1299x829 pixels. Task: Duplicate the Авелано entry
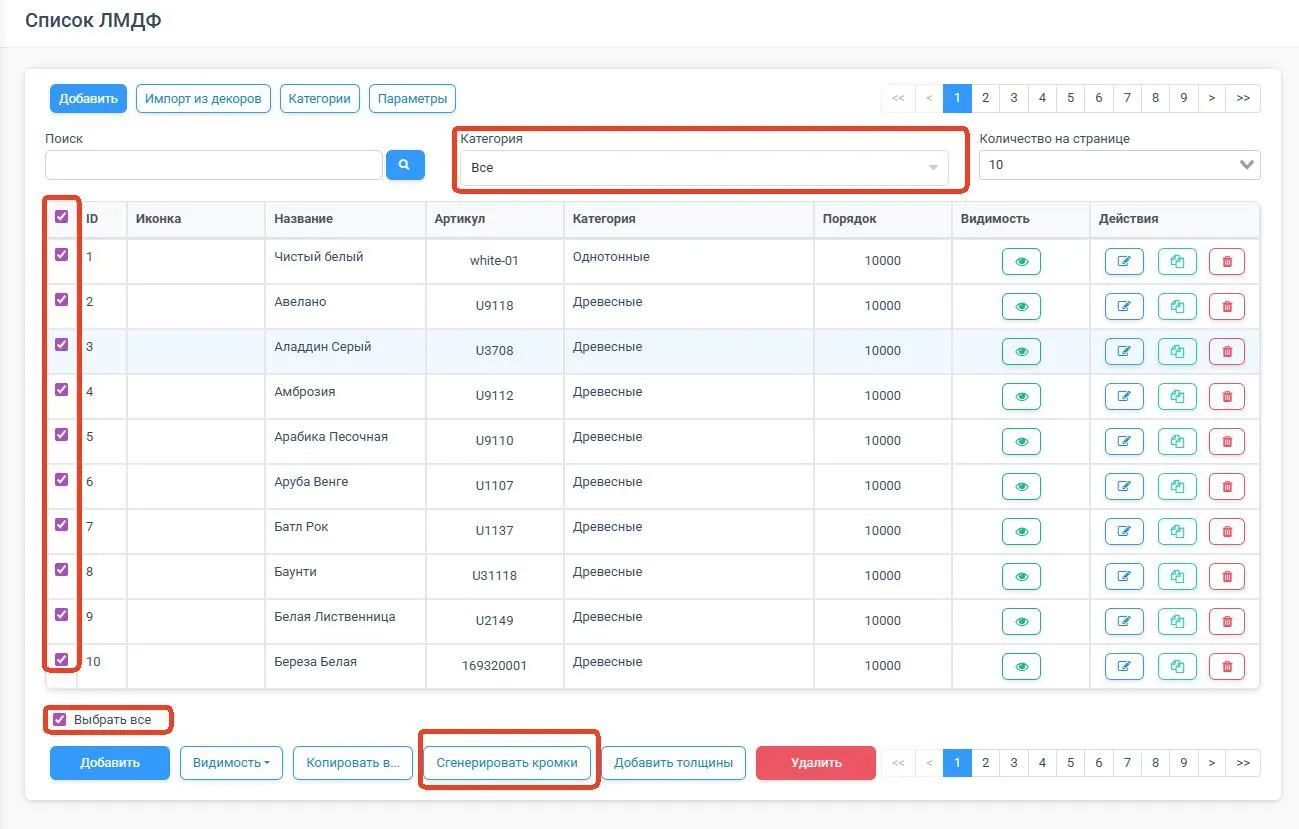click(x=1177, y=306)
